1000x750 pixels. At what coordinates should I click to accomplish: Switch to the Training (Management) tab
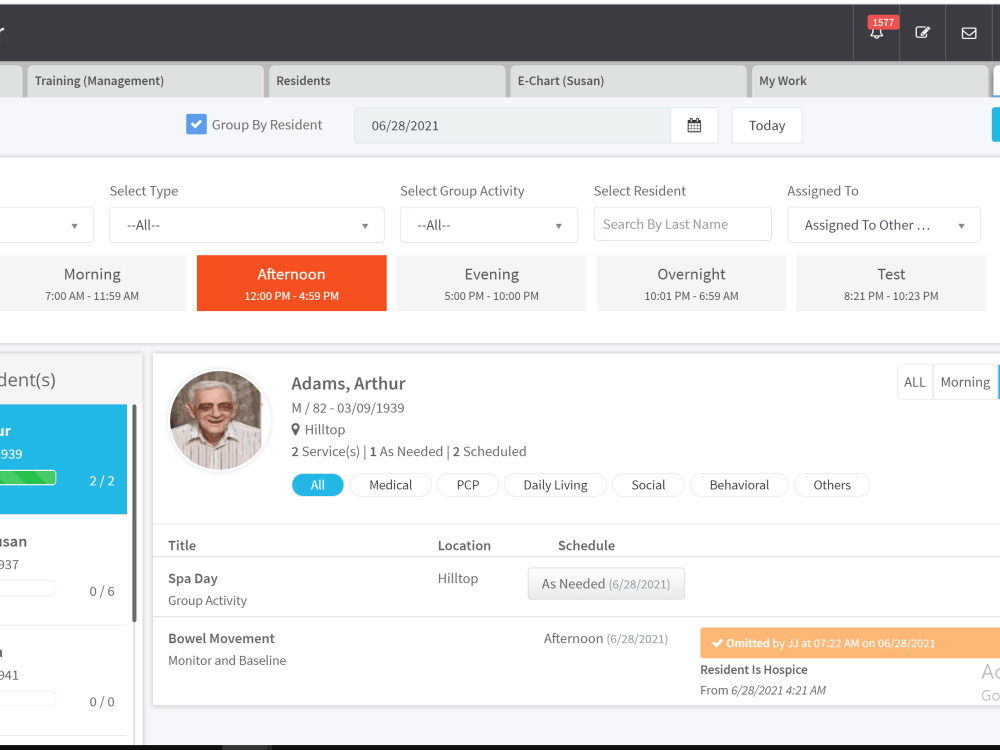pos(144,81)
